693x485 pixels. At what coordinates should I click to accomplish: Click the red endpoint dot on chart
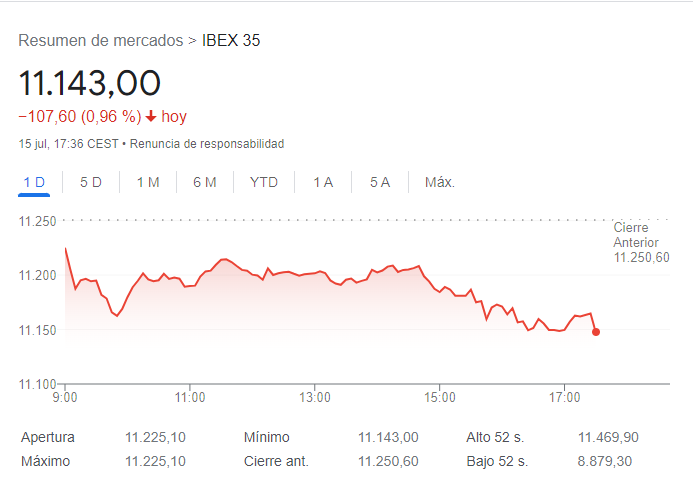pyautogui.click(x=596, y=332)
